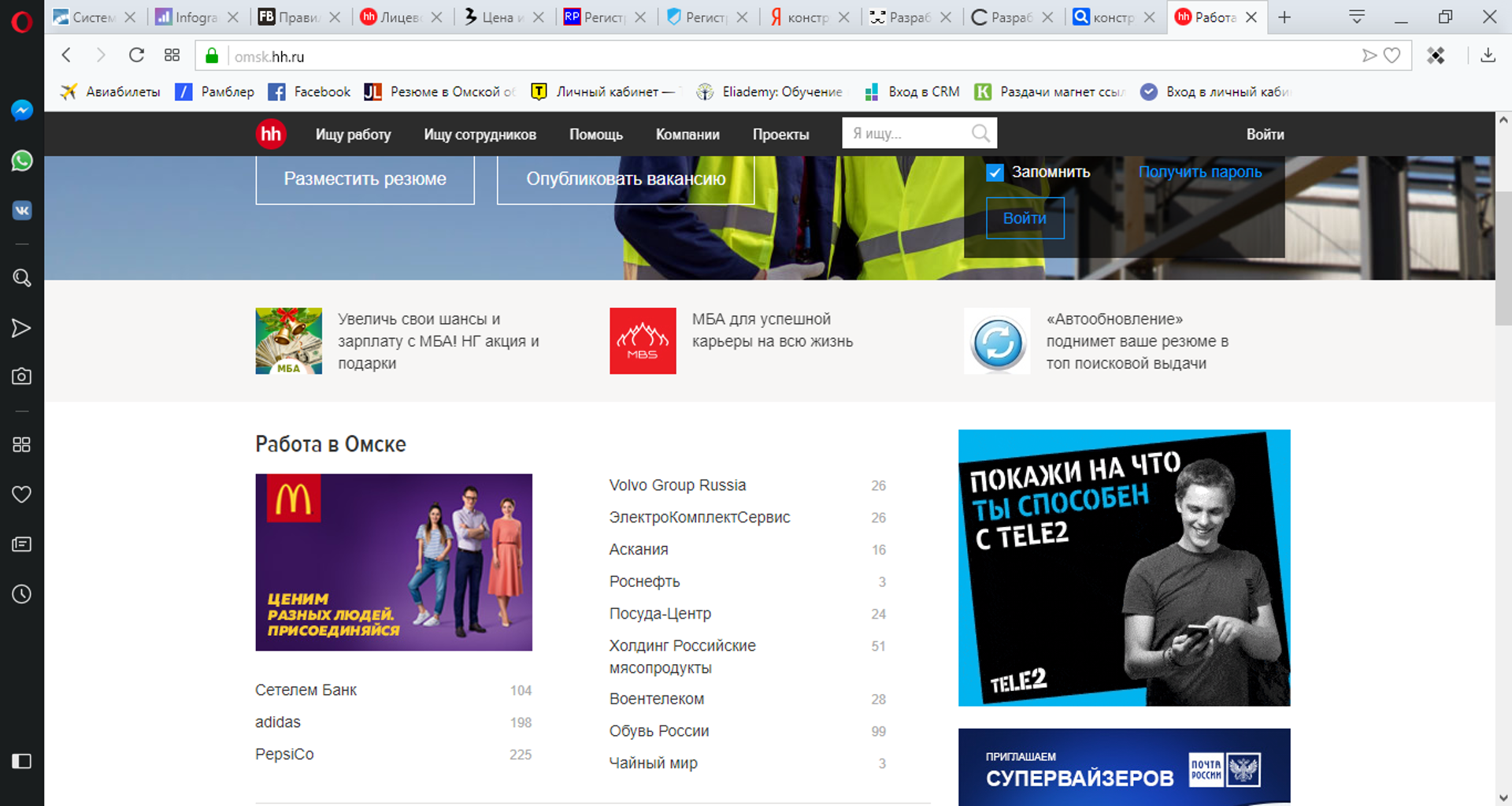Open Tele2 advertisement banner
This screenshot has height=806, width=1512.
(1124, 567)
